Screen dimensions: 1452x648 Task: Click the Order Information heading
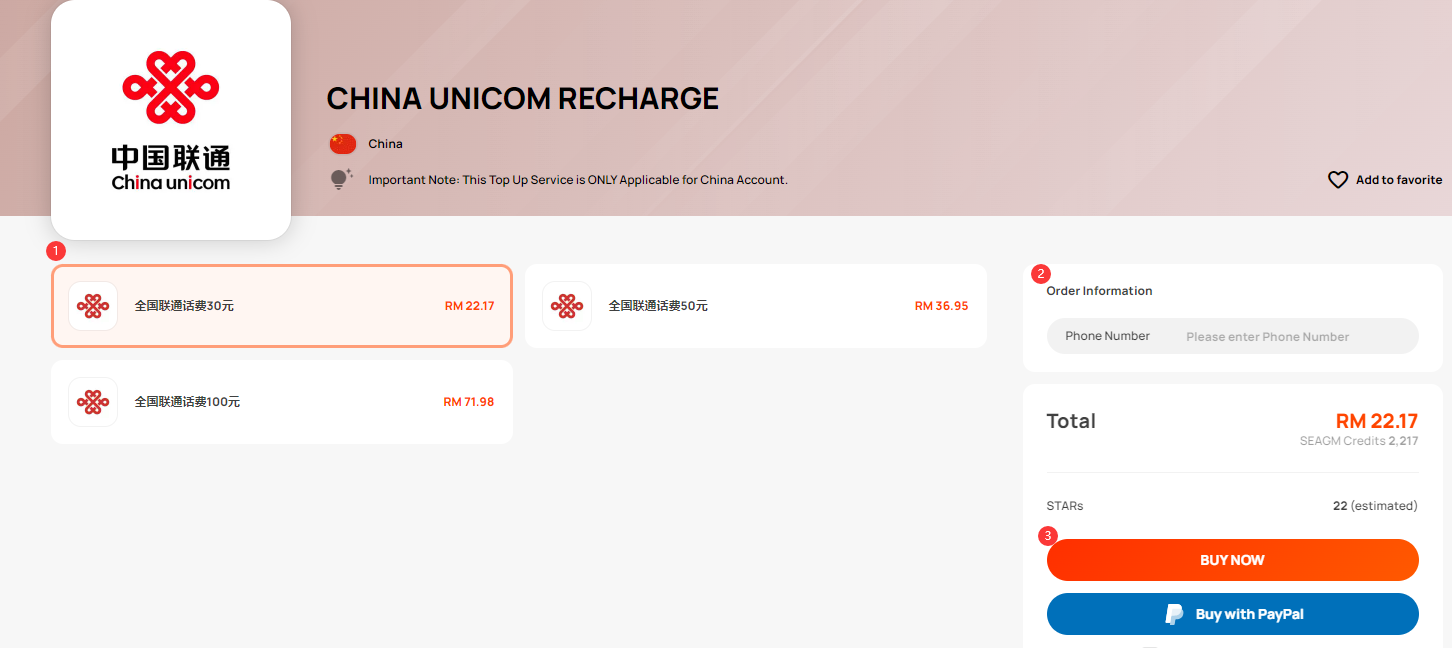pos(1099,291)
